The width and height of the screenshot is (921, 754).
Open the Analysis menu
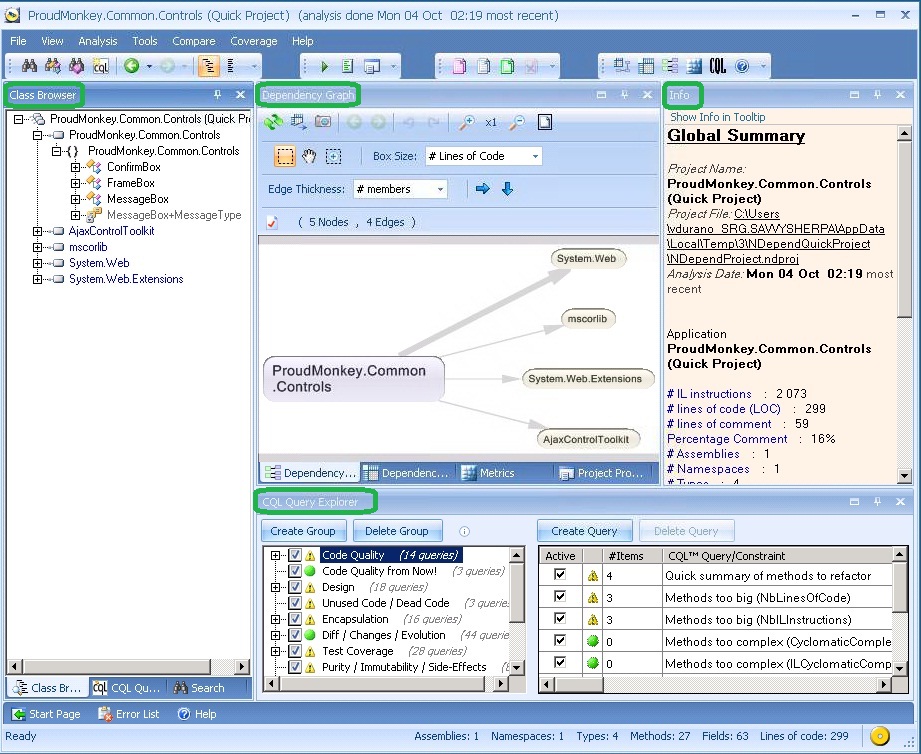[98, 41]
